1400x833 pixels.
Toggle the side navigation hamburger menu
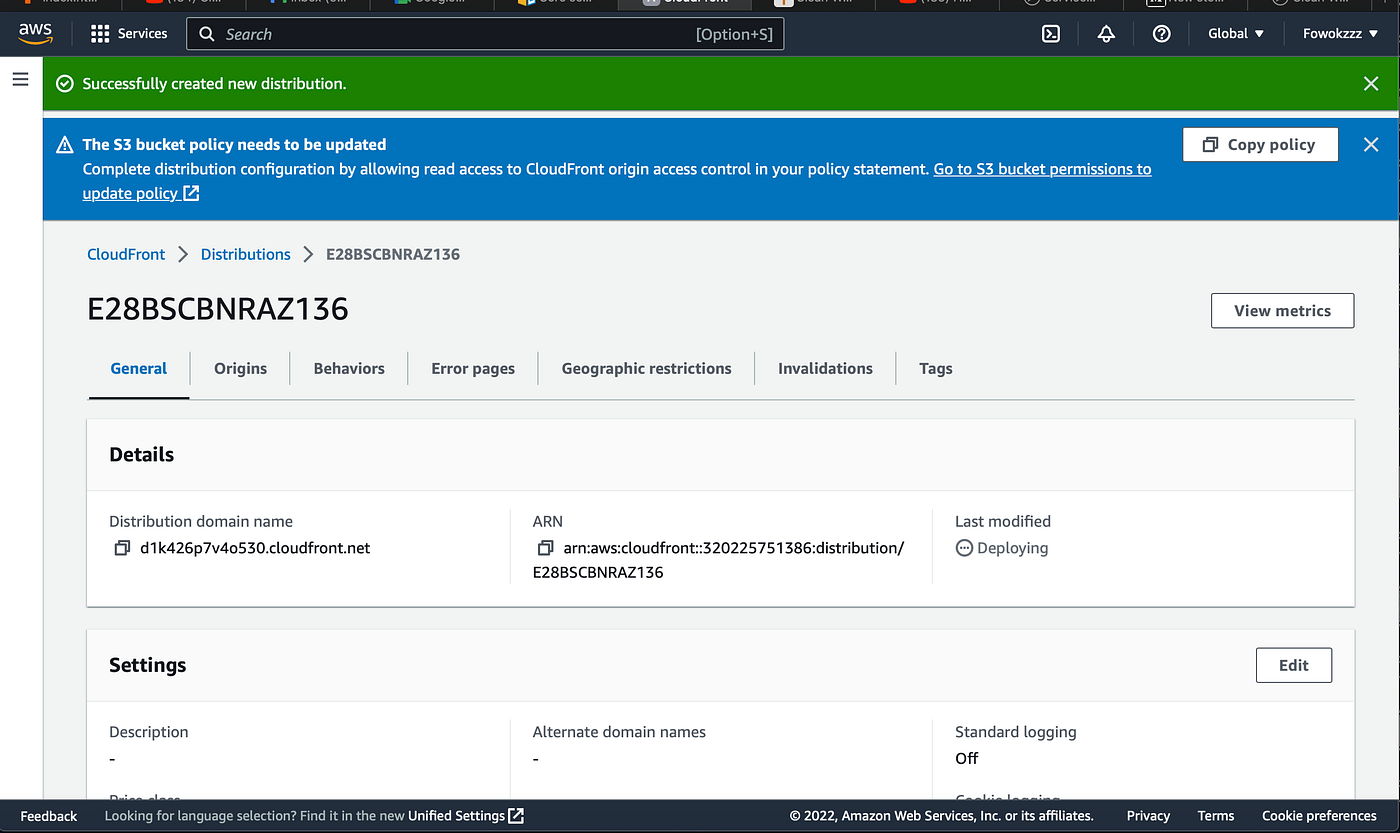click(x=20, y=79)
